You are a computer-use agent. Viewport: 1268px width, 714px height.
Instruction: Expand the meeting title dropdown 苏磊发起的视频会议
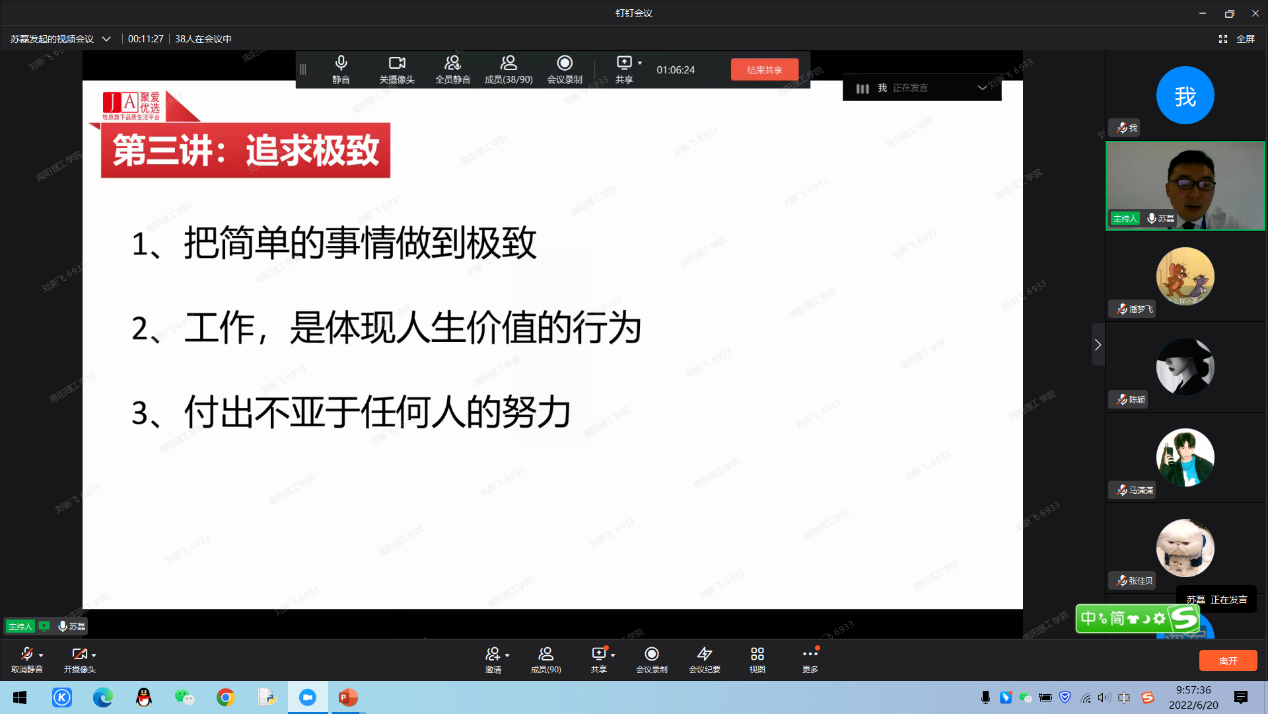tap(106, 39)
